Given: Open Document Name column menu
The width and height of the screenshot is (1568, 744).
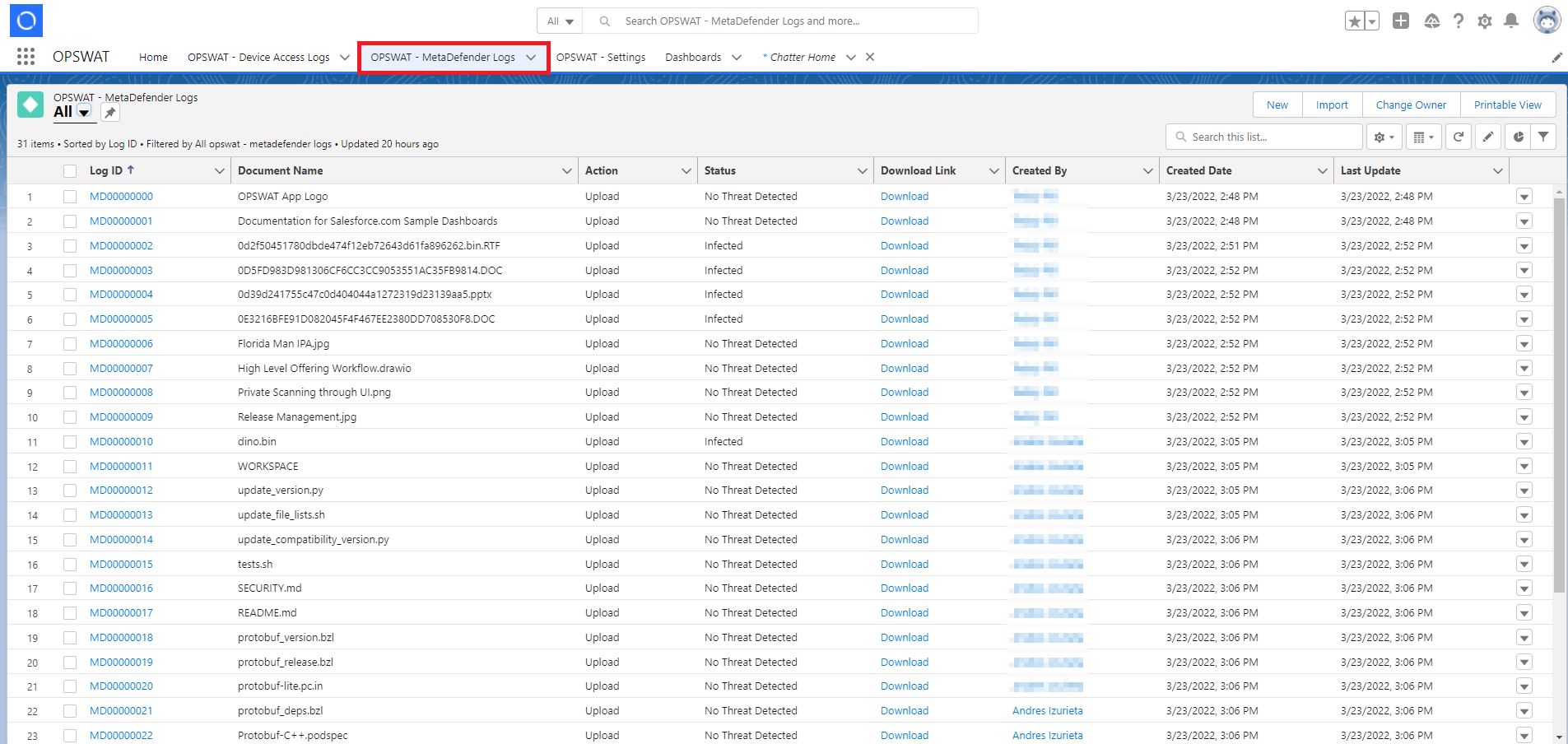Looking at the screenshot, I should tap(566, 171).
